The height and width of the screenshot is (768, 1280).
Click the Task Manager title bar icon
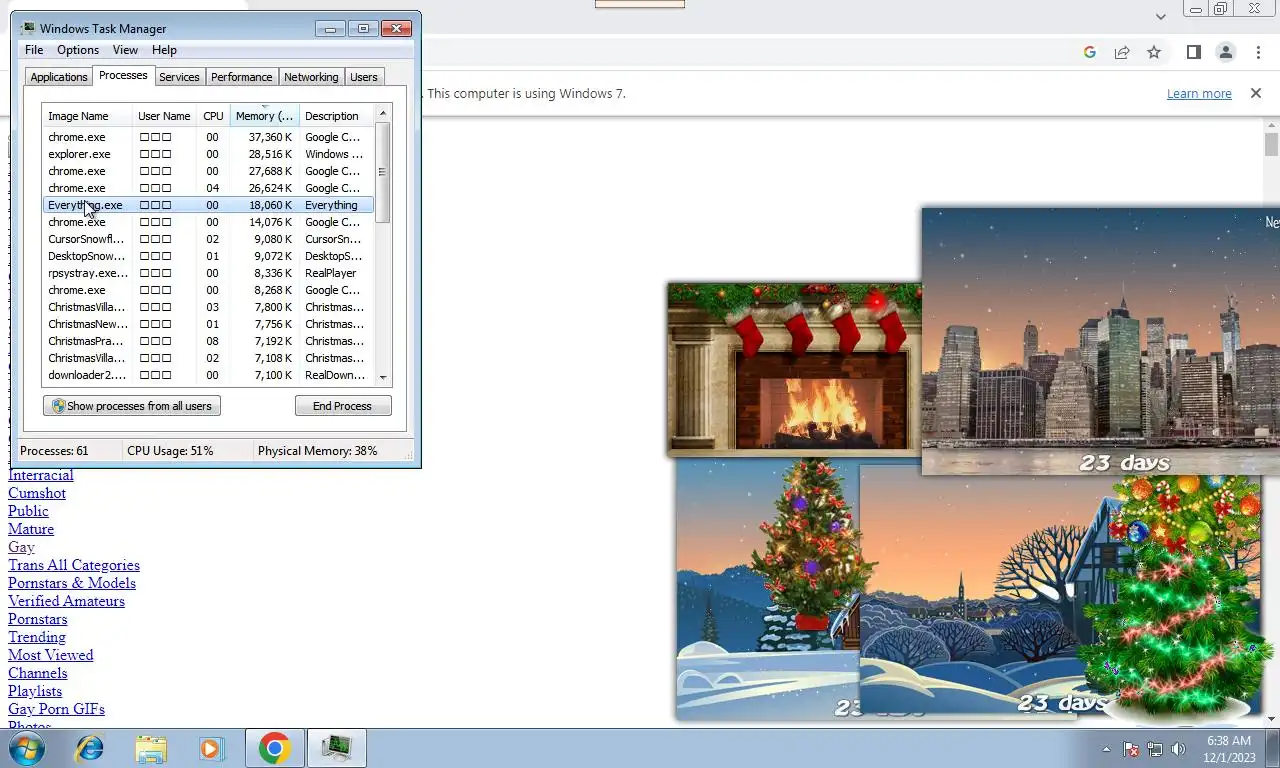[x=27, y=28]
